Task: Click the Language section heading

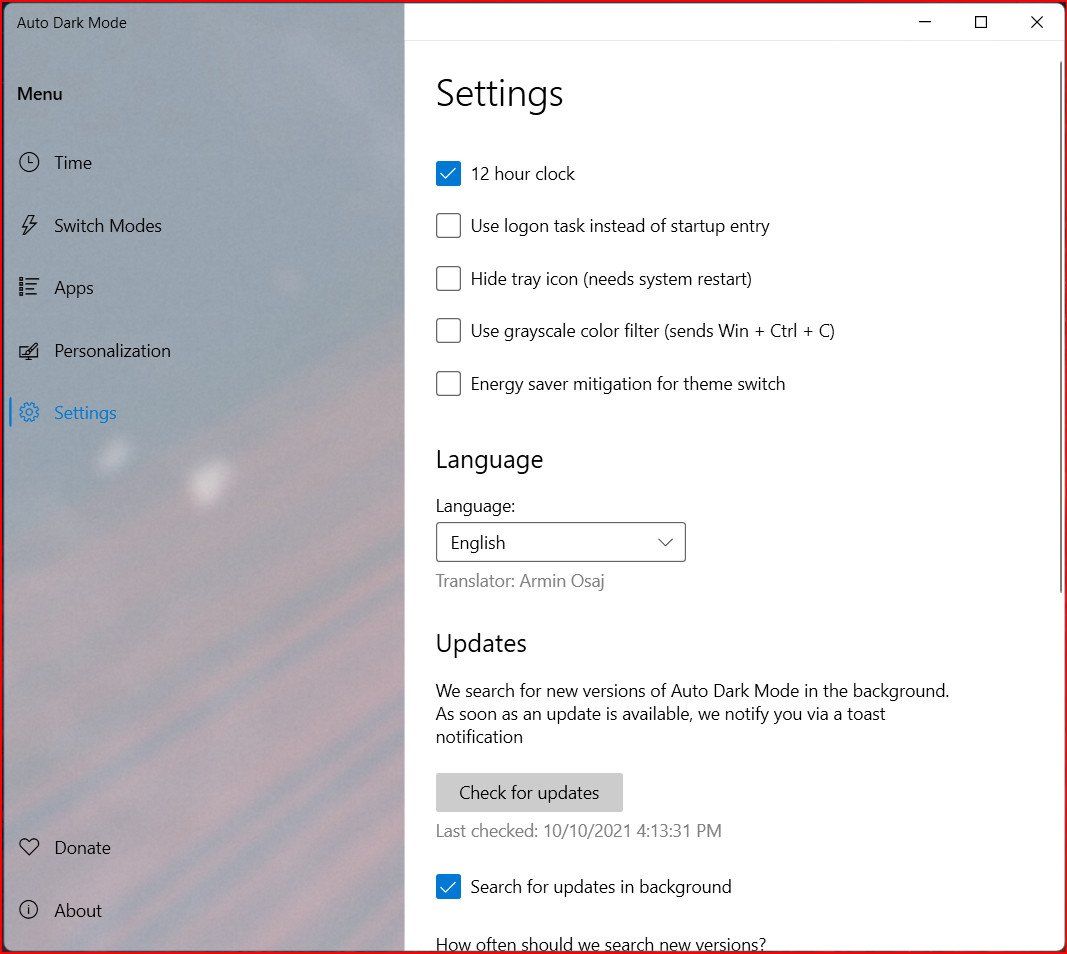Action: [489, 460]
